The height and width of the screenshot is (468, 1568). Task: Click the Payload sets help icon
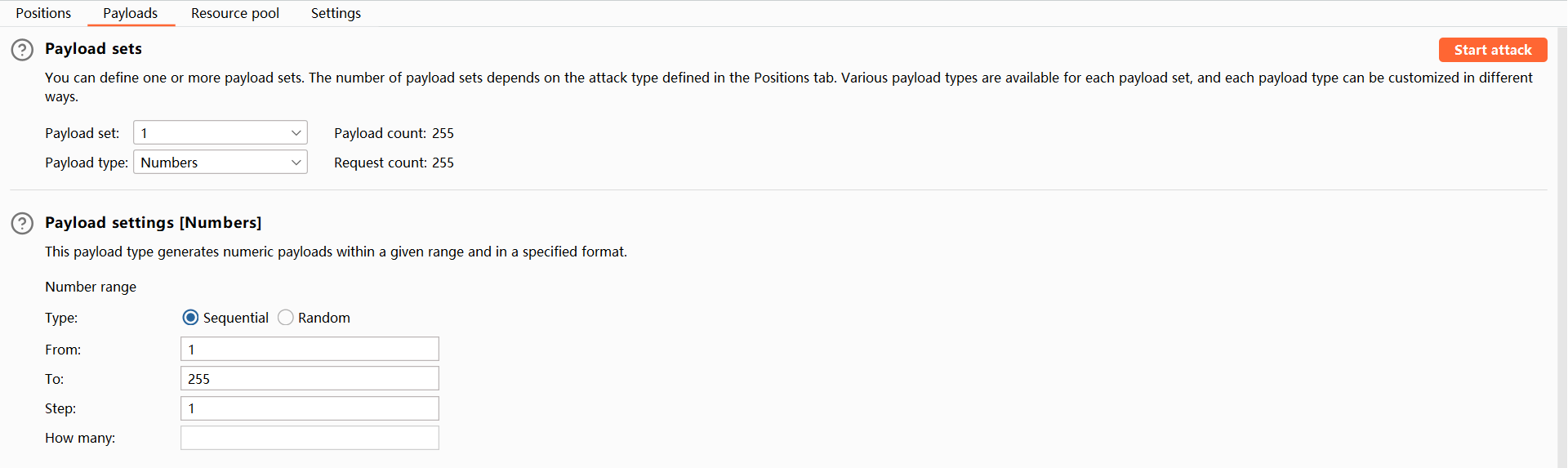click(22, 50)
